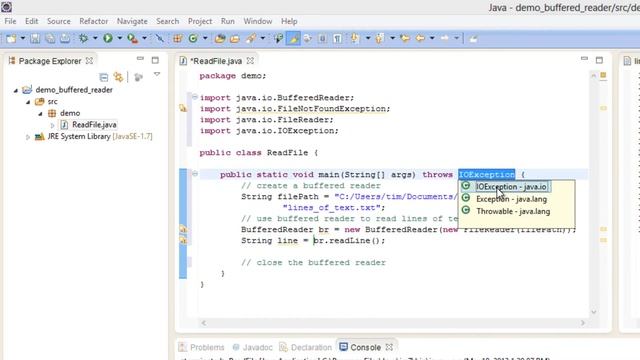The height and width of the screenshot is (360, 640).
Task: Click Collapse All in Package Explorer
Action: 104,77
